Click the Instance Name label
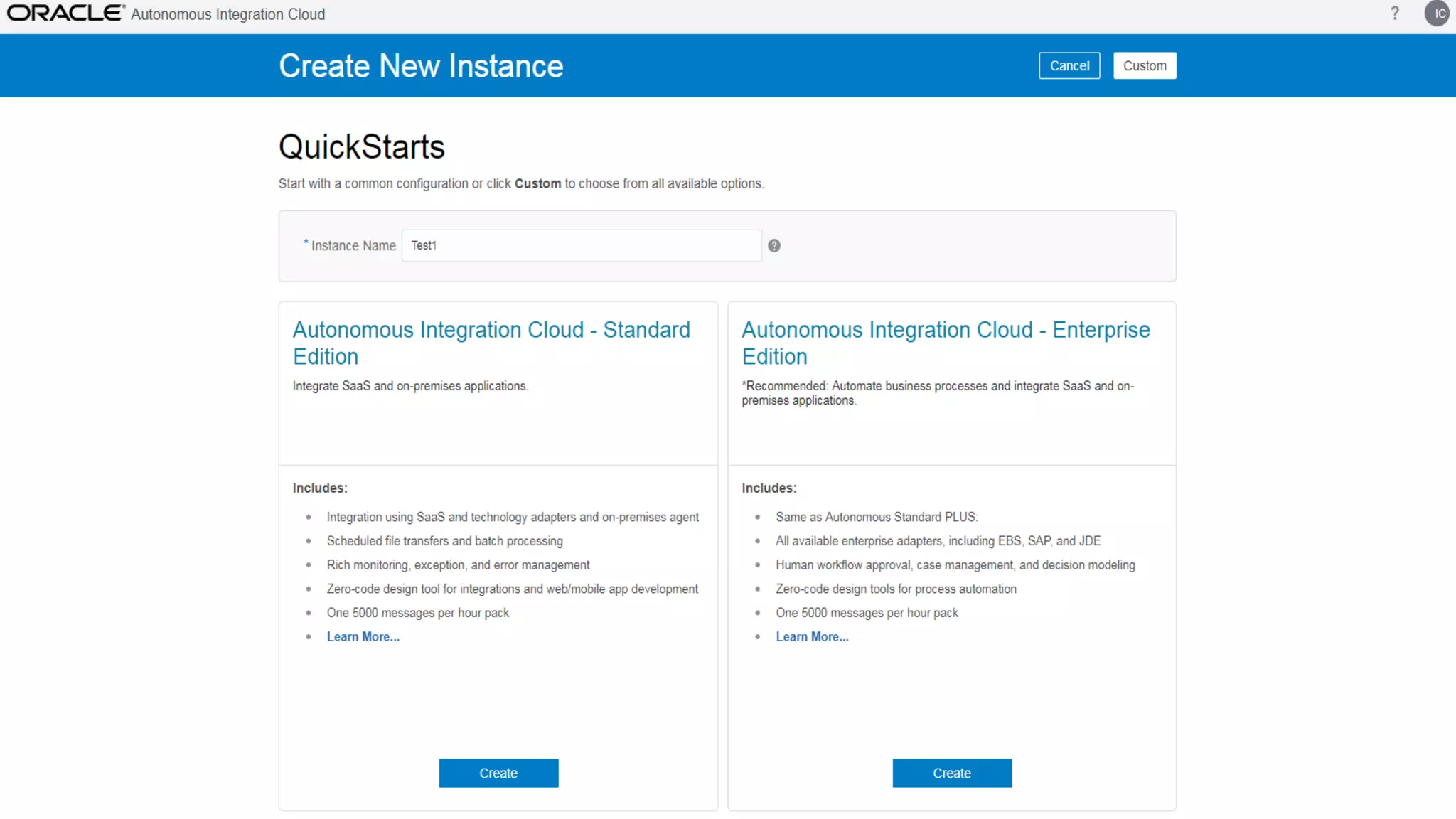Image resolution: width=1456 pixels, height=819 pixels. 353,246
